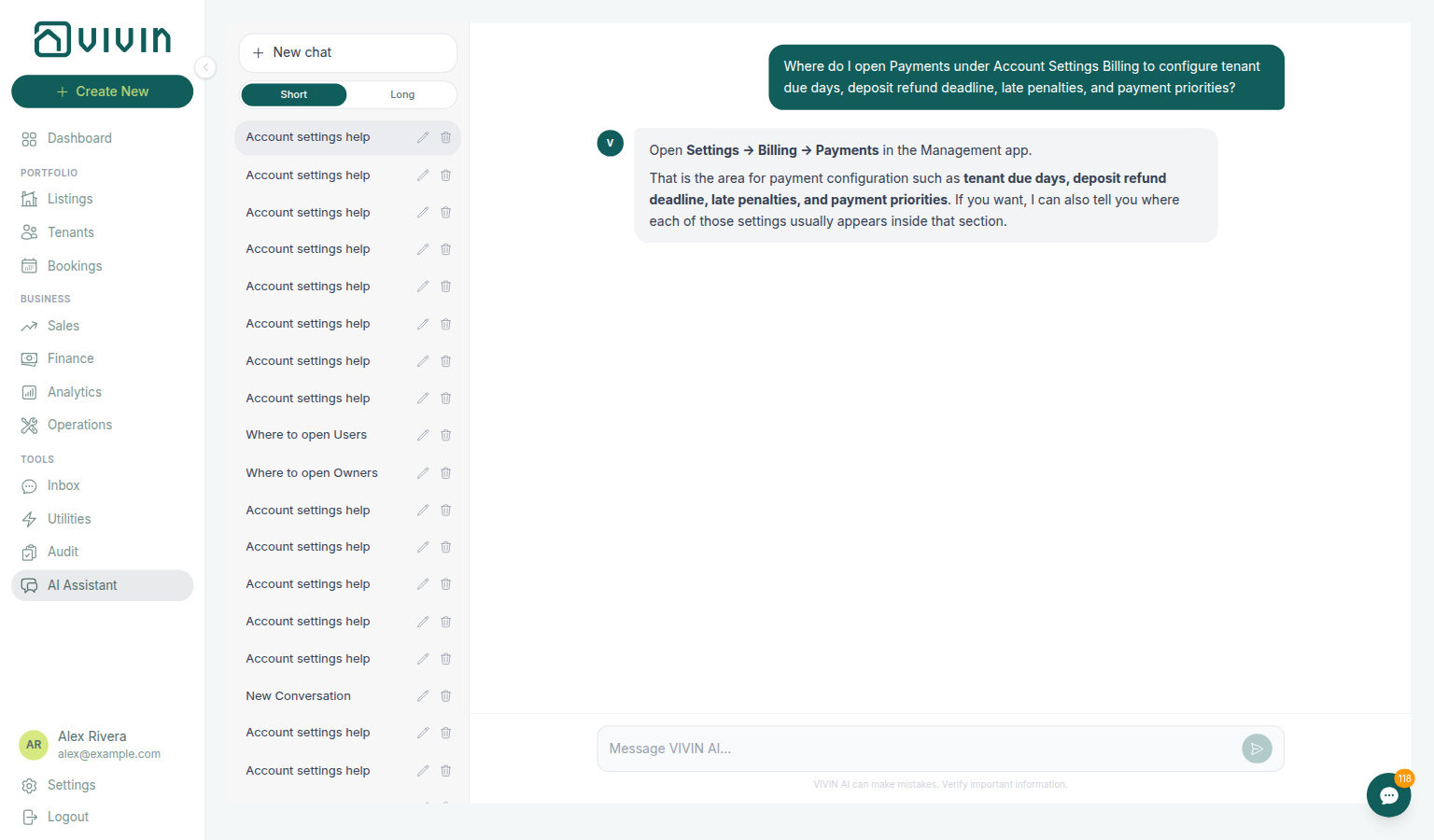Open the Dashboard page

[x=102, y=138]
